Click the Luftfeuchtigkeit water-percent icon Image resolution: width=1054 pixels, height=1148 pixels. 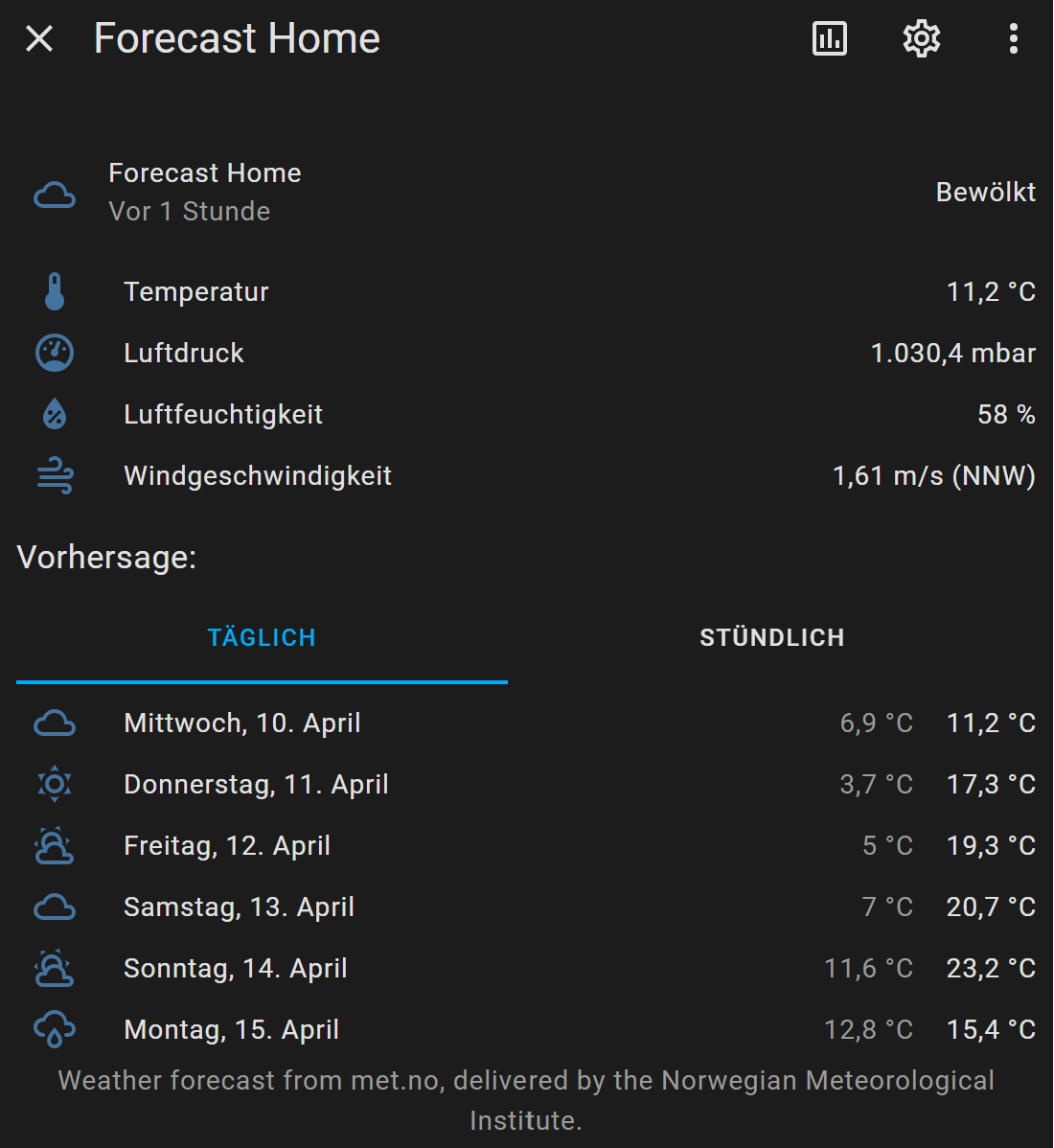(55, 414)
